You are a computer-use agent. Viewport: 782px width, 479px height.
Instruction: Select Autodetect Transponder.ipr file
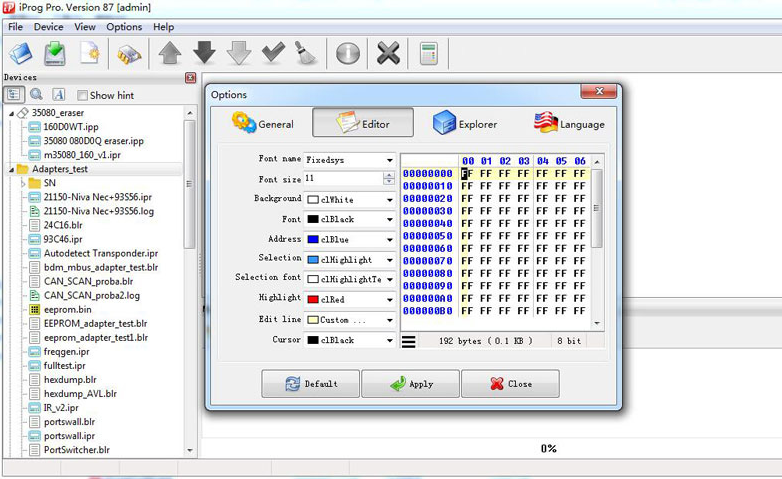101,253
